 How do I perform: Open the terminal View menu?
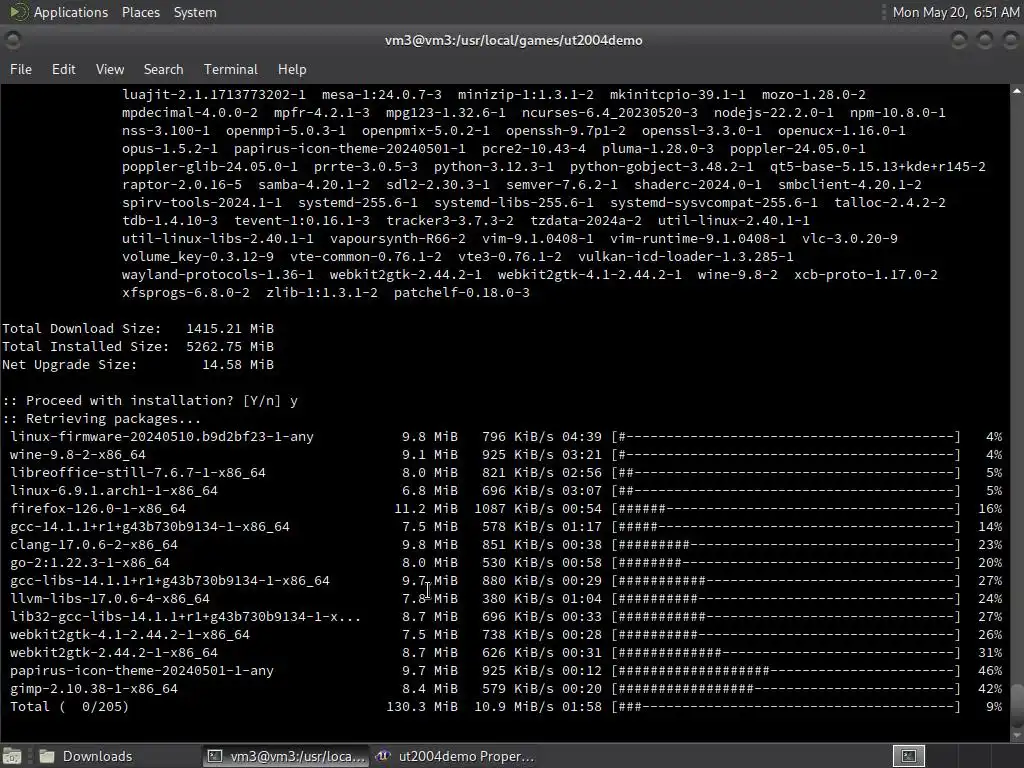coord(110,69)
